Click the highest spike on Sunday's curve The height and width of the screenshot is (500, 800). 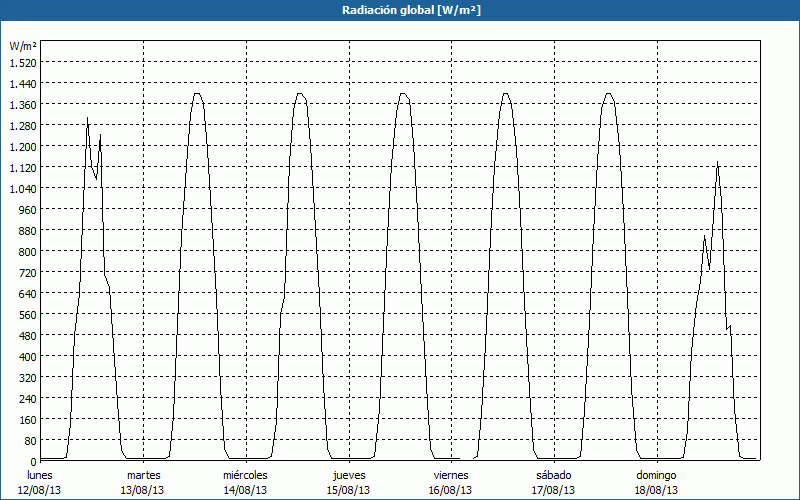(717, 162)
